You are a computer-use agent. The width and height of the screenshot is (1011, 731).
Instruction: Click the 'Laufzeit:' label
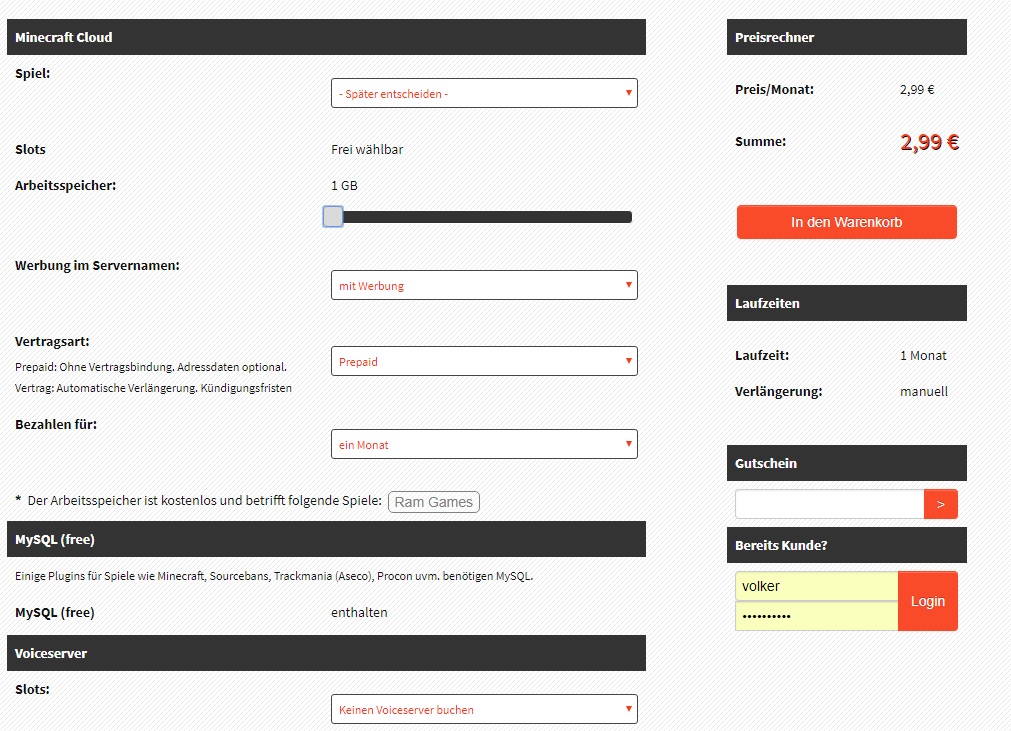pyautogui.click(x=762, y=355)
